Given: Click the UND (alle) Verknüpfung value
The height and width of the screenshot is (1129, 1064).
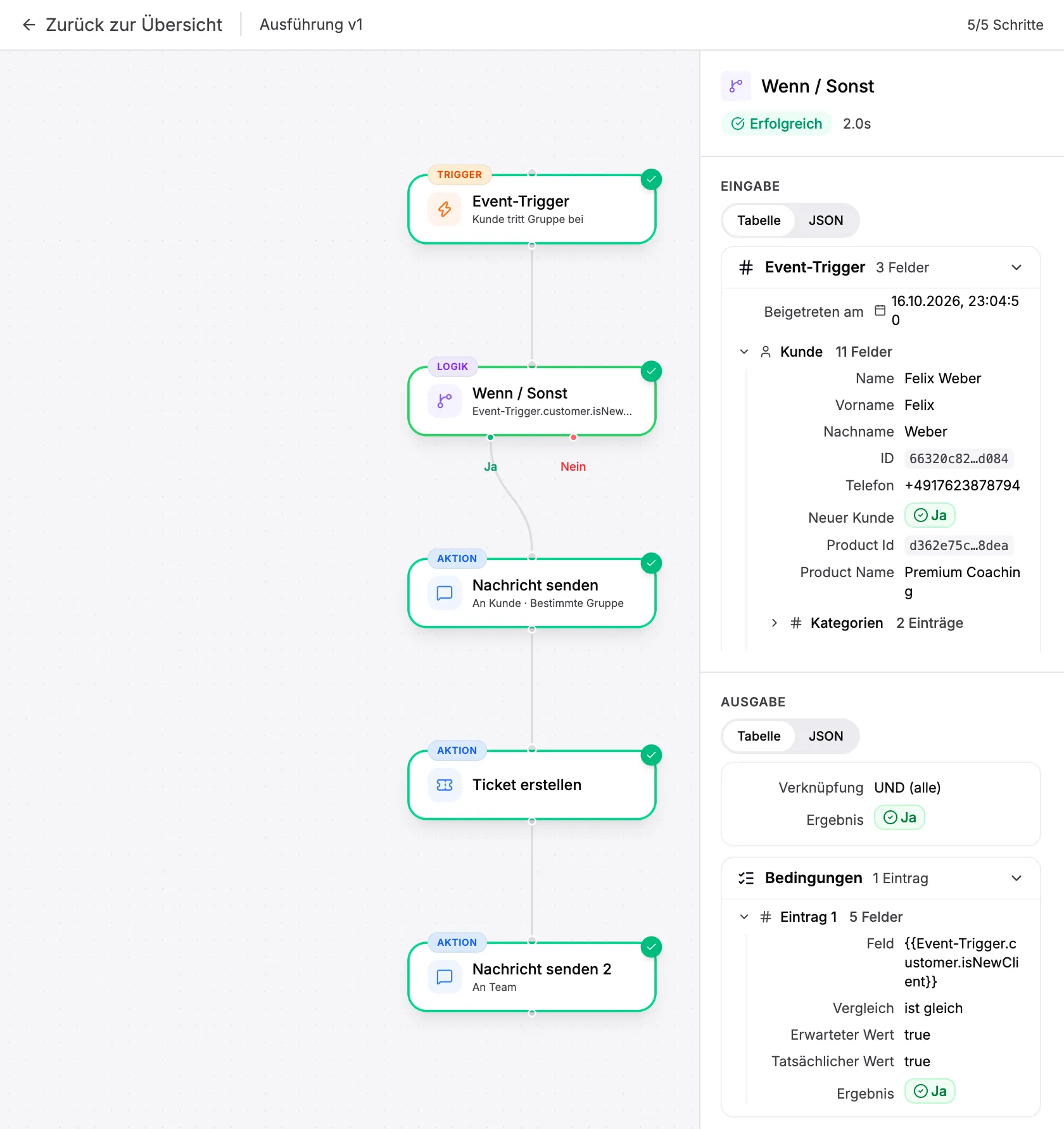Looking at the screenshot, I should click(907, 788).
